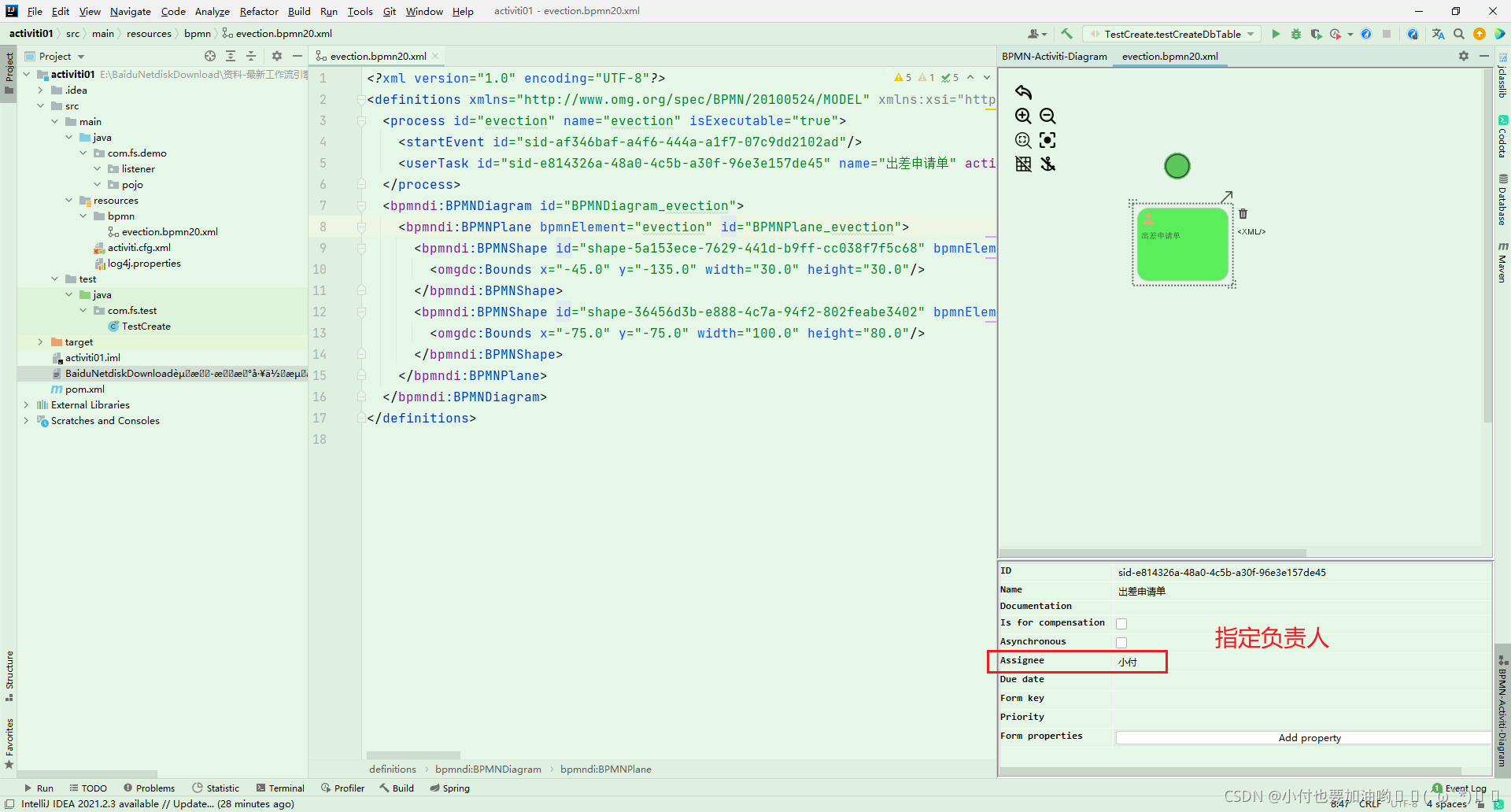Open the Spring tool window

450,788
